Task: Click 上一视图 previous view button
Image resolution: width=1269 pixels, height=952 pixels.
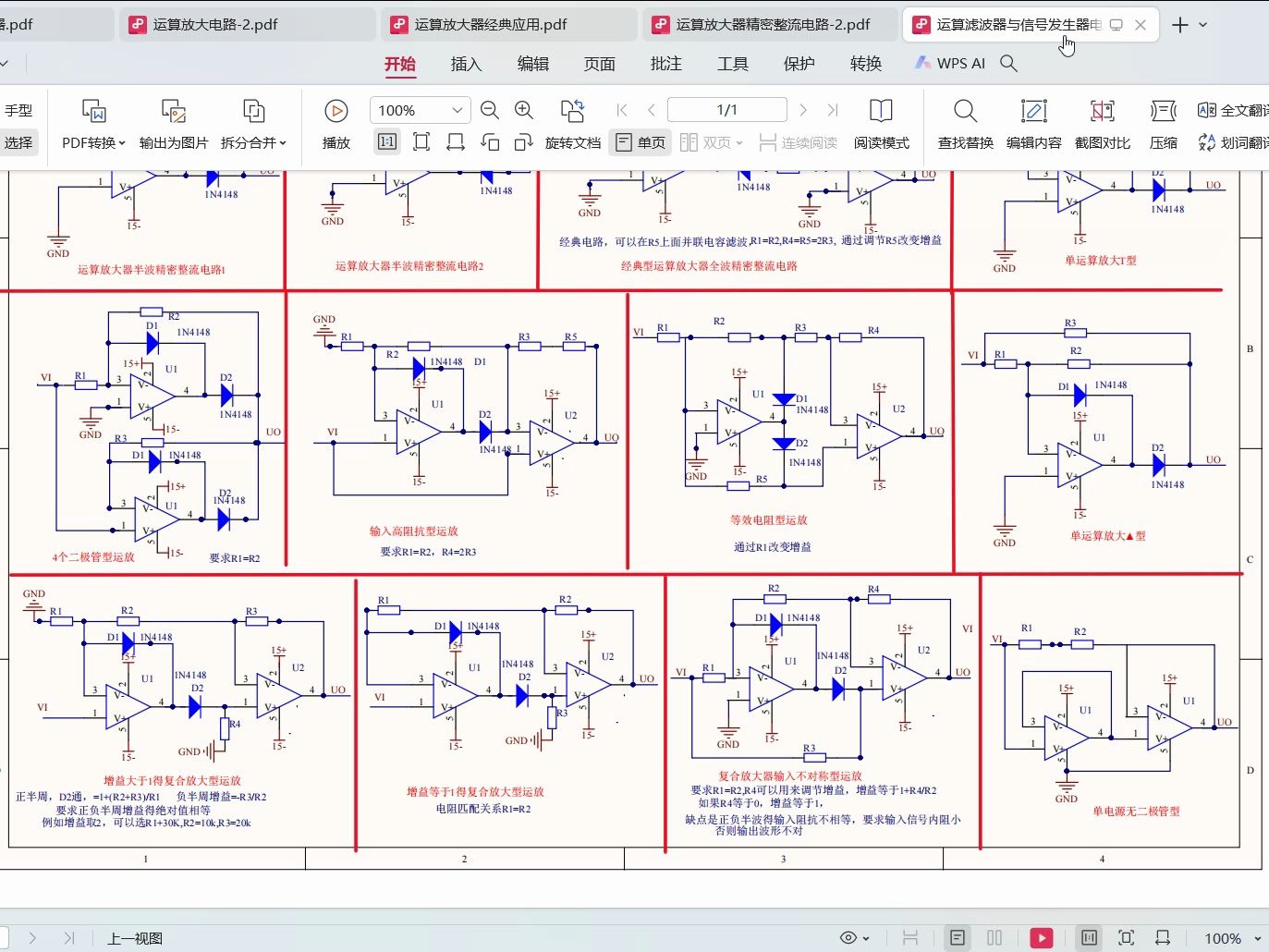Action: point(135,938)
